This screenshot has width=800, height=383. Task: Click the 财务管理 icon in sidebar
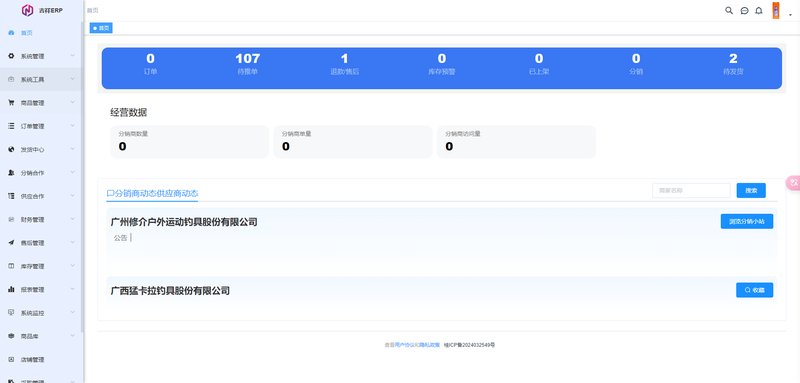11,219
